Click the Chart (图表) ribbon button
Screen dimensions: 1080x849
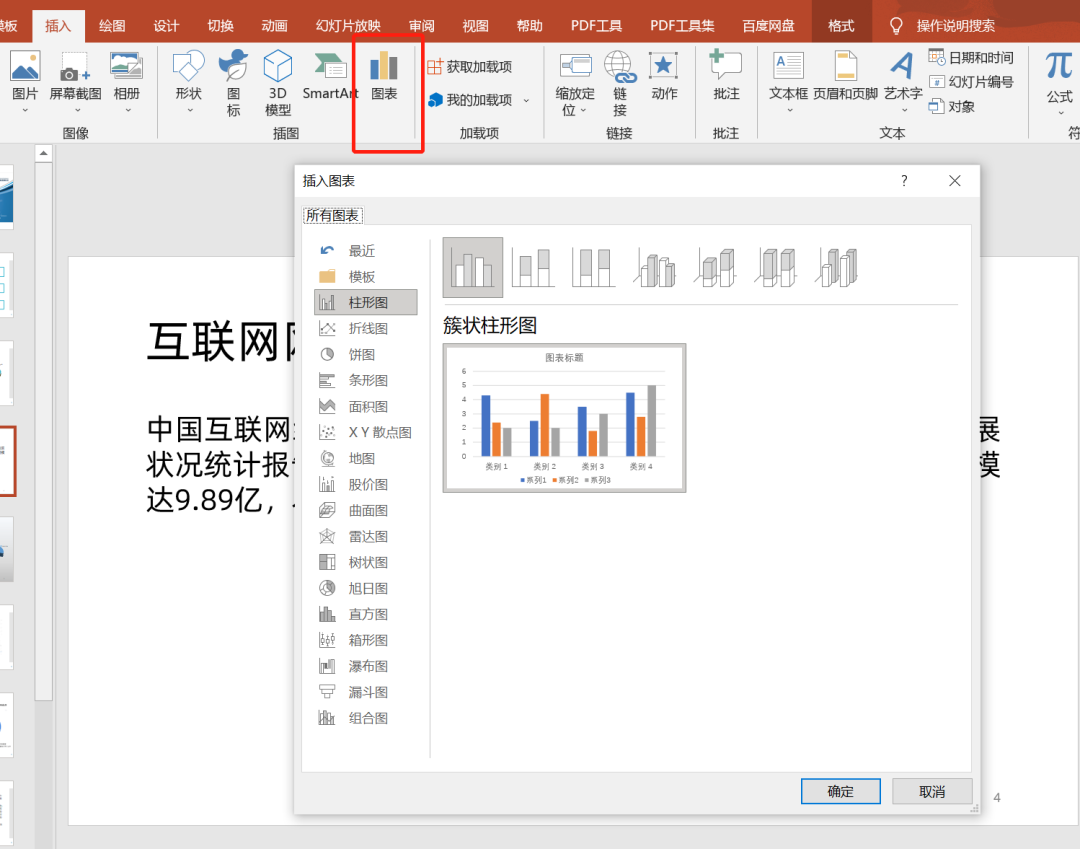(384, 76)
